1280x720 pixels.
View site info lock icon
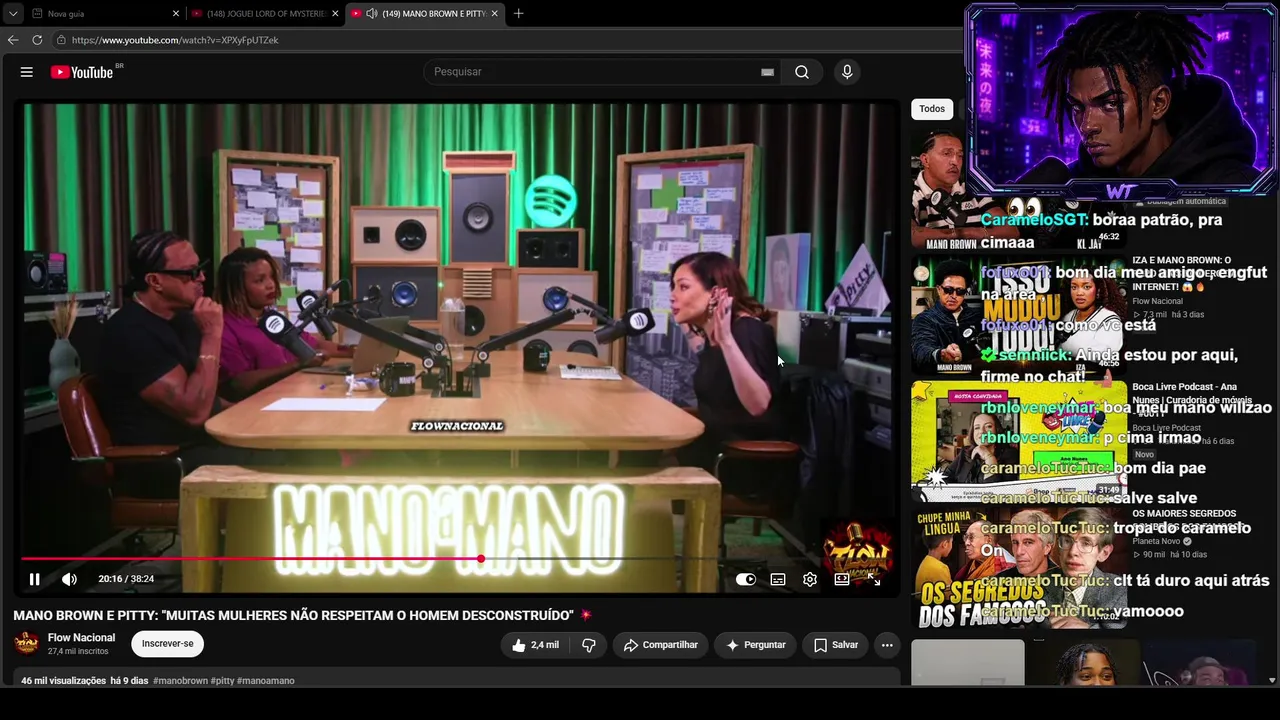tap(61, 40)
